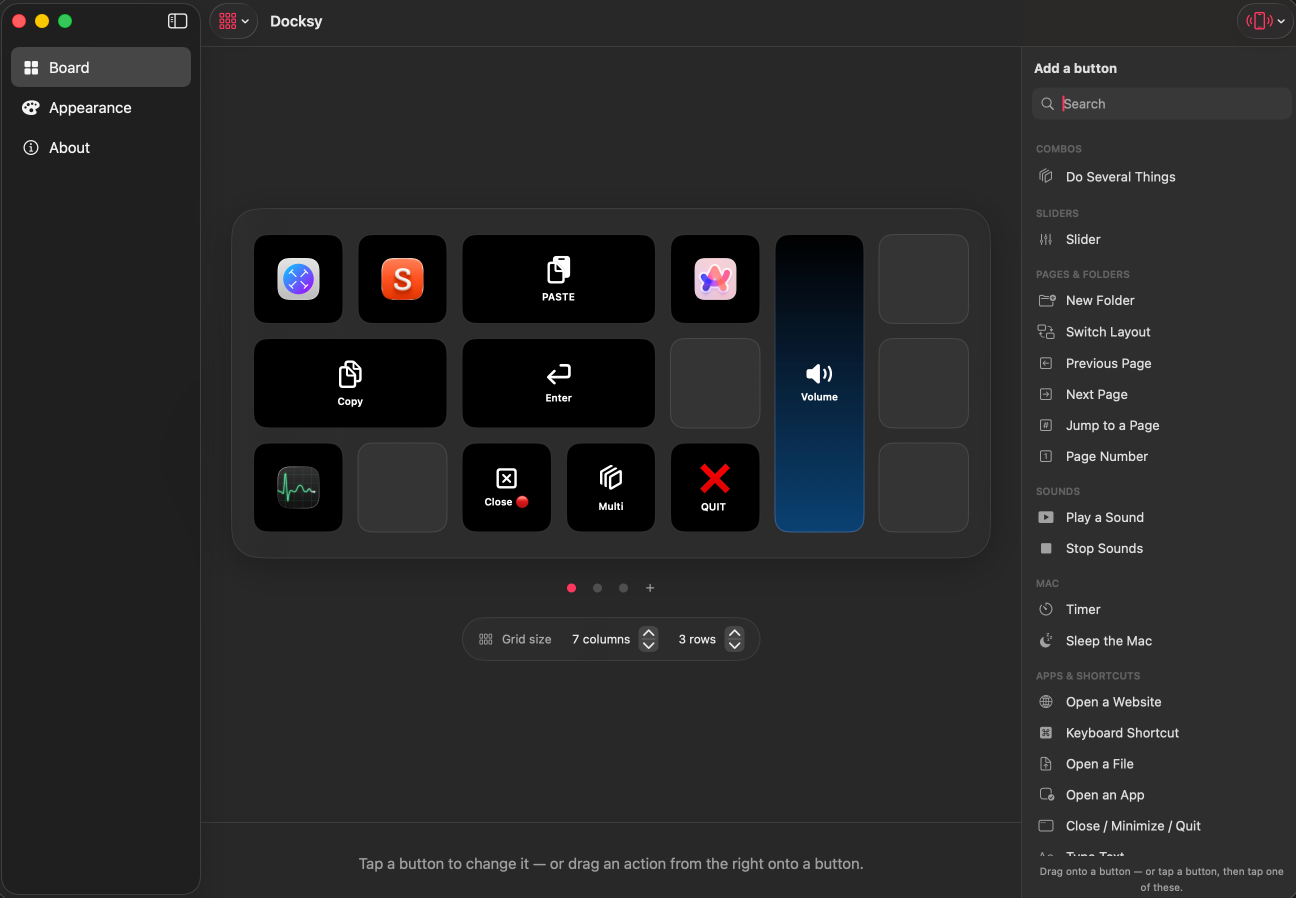Click the Search field in Add a button
1296x898 pixels.
click(x=1162, y=104)
